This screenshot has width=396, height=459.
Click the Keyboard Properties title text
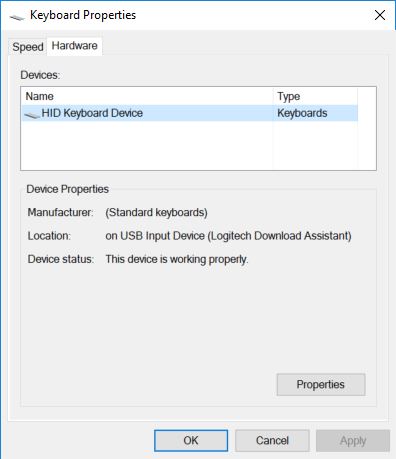83,15
